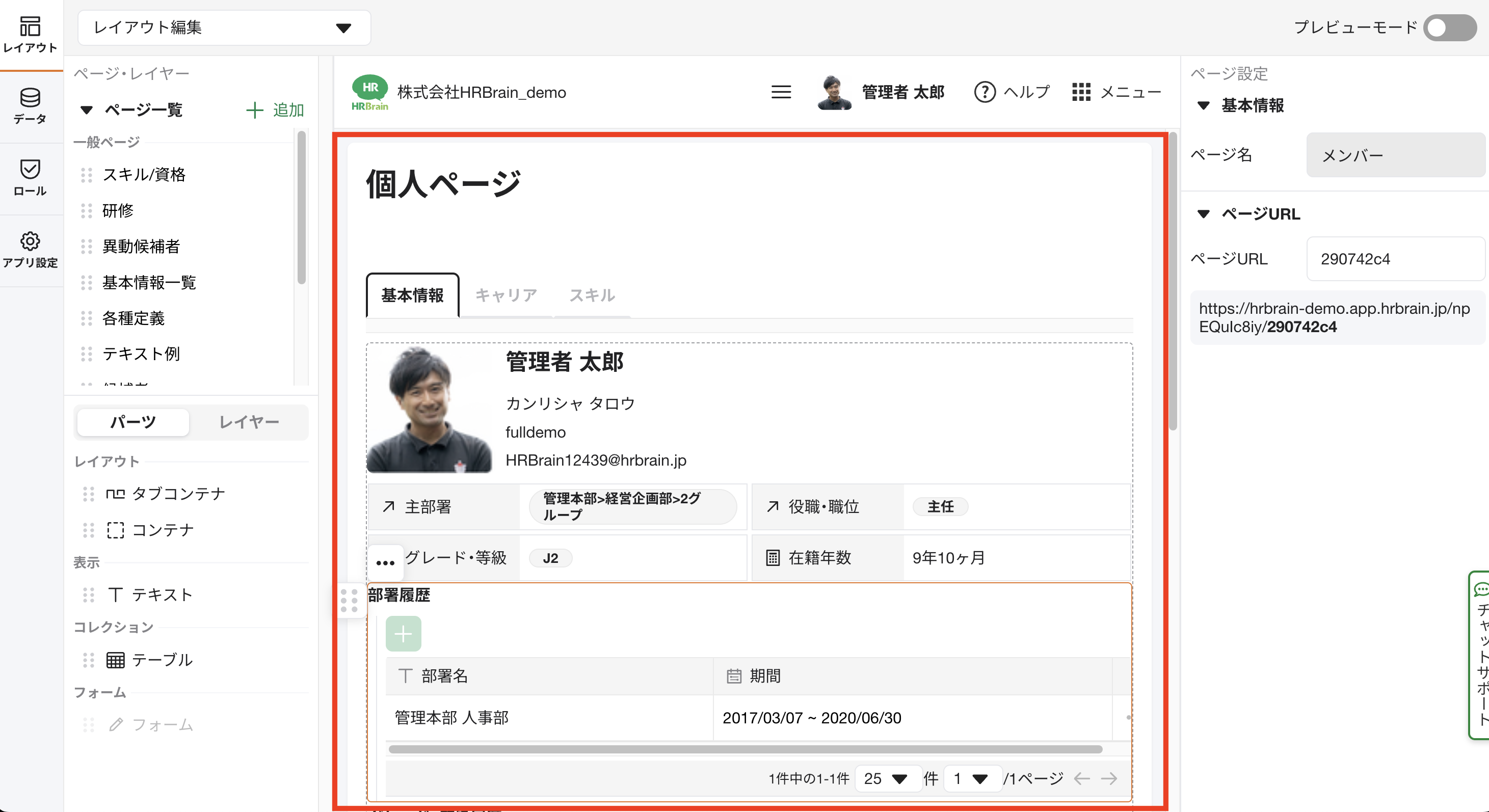Open アプリ設定 from the sidebar
1489x812 pixels.
[x=30, y=250]
